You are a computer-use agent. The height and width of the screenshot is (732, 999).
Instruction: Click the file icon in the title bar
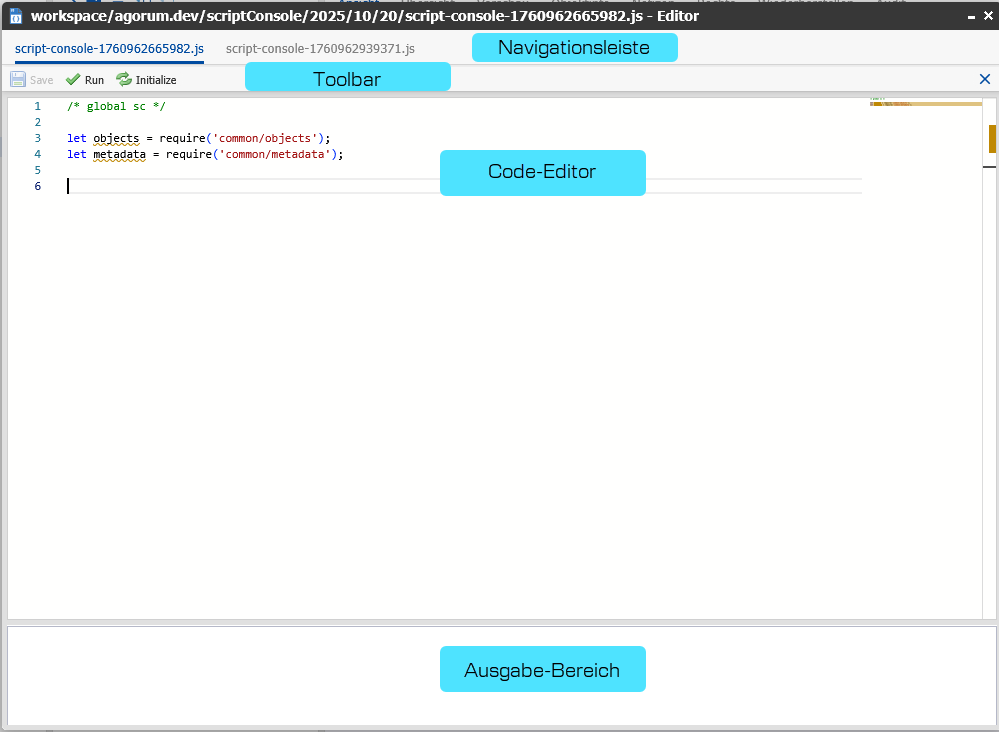click(16, 16)
